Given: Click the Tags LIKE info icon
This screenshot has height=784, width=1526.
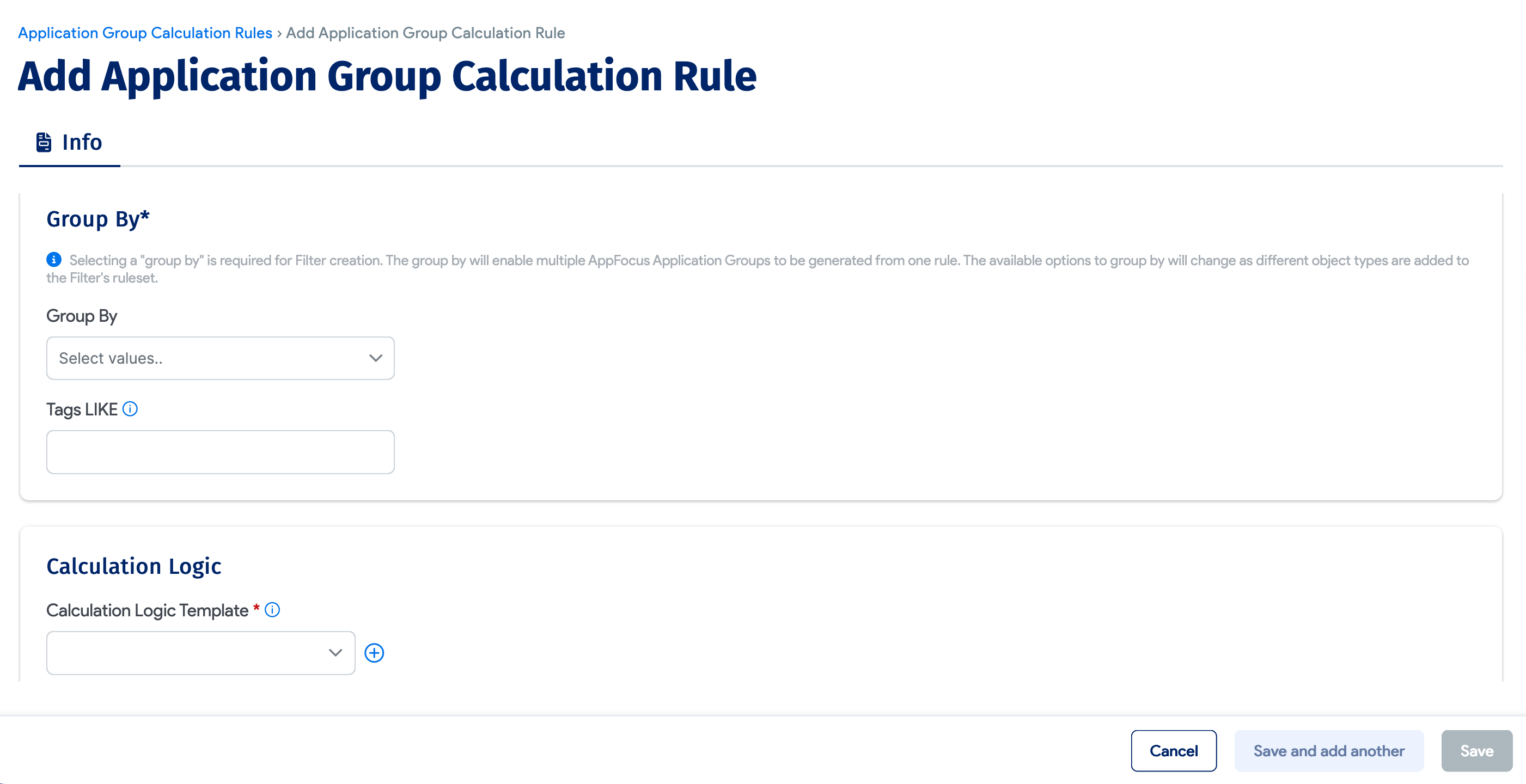Looking at the screenshot, I should click(130, 409).
